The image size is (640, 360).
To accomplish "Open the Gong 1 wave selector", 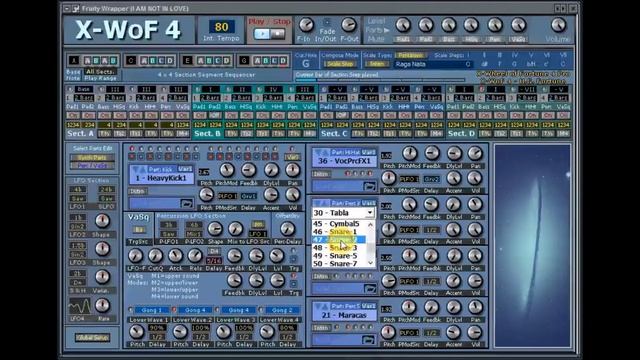I will click(151, 310).
